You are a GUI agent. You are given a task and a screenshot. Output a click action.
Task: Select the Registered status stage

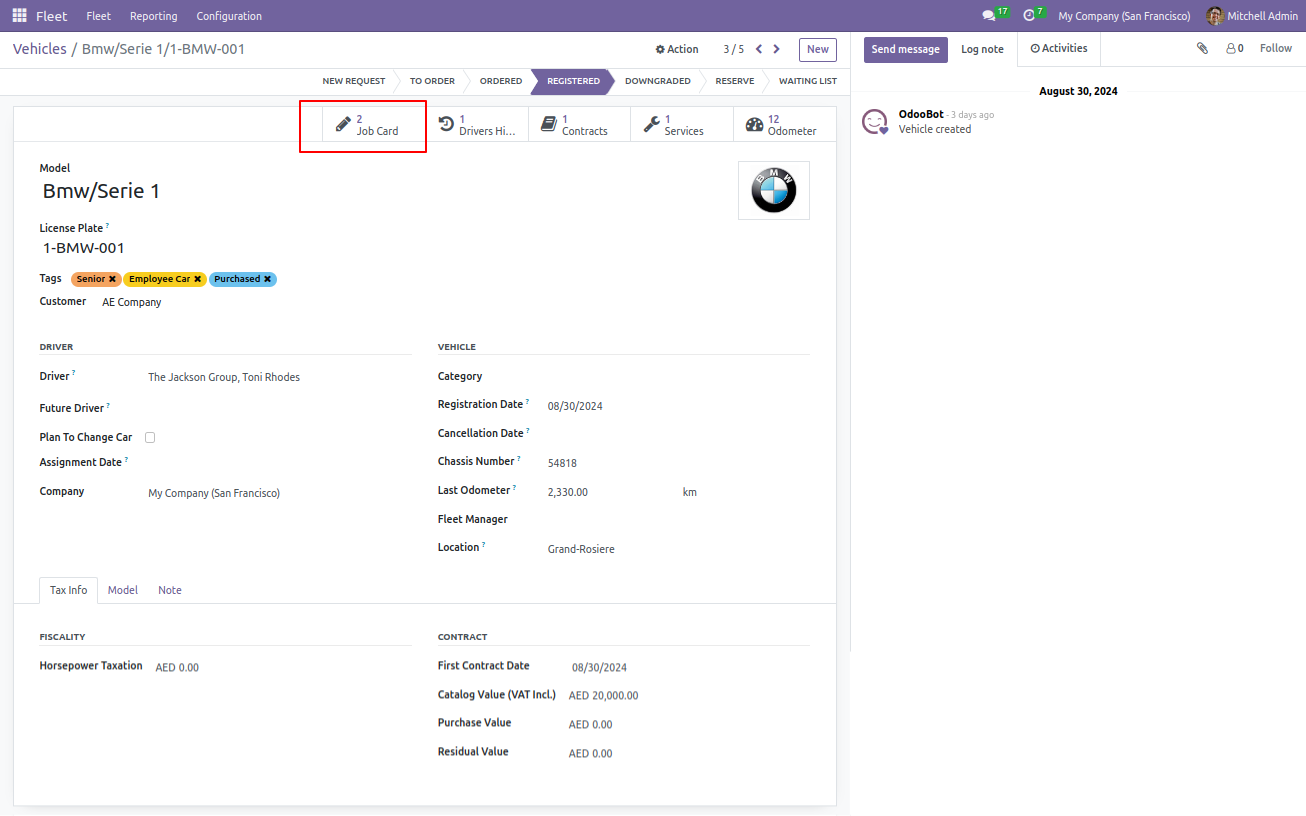tap(573, 81)
